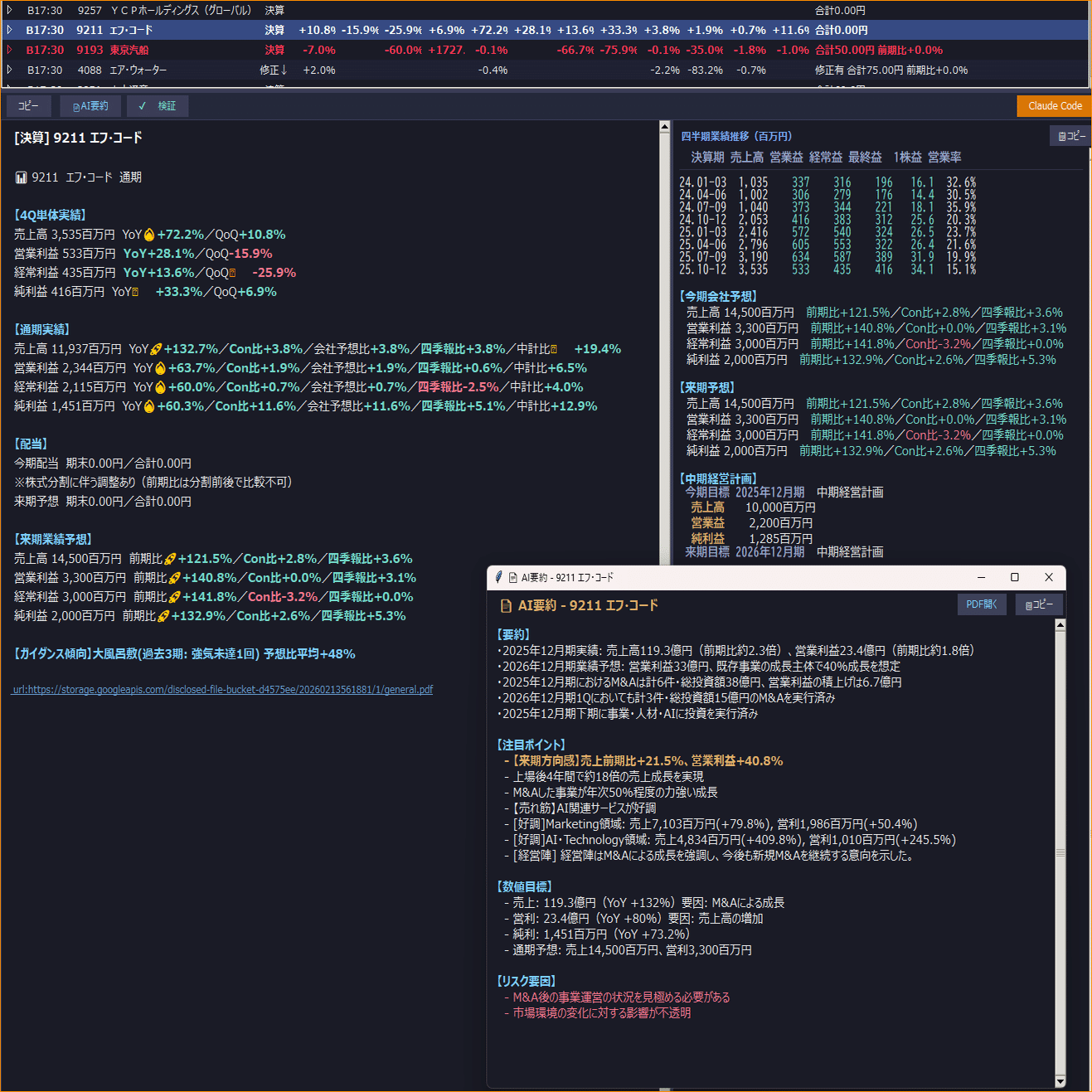Expand the 9193 東京汽船 row arrow
Image resolution: width=1092 pixels, height=1092 pixels.
tap(9, 50)
